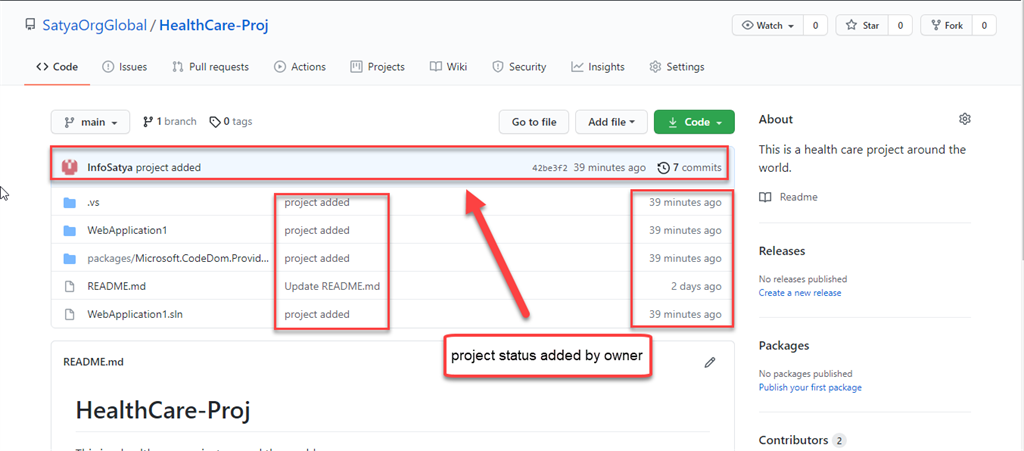The height and width of the screenshot is (451, 1024).
Task: Open the Pull requests tab
Action: (210, 67)
